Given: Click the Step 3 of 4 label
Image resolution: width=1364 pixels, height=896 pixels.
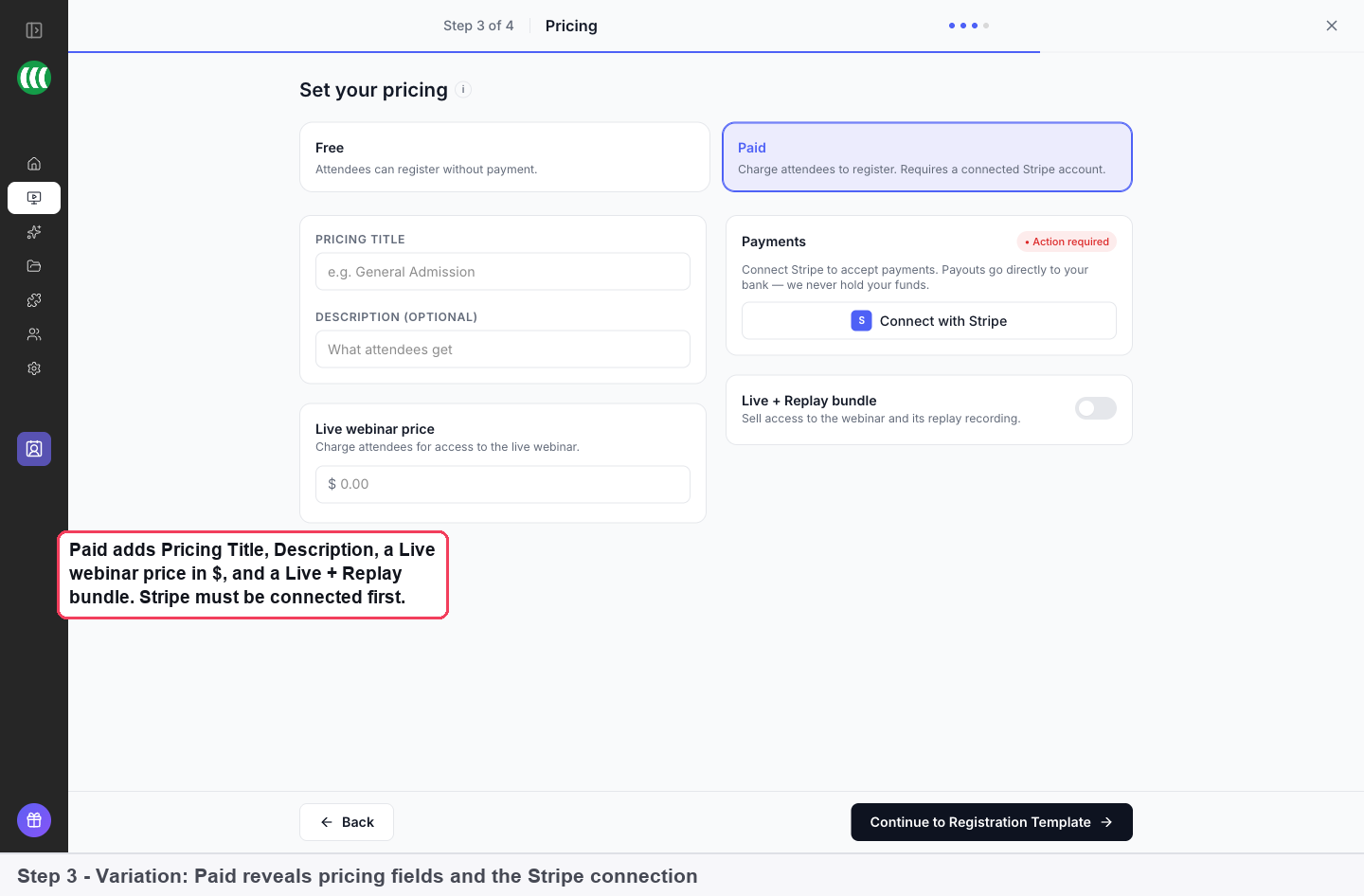Looking at the screenshot, I should [478, 26].
